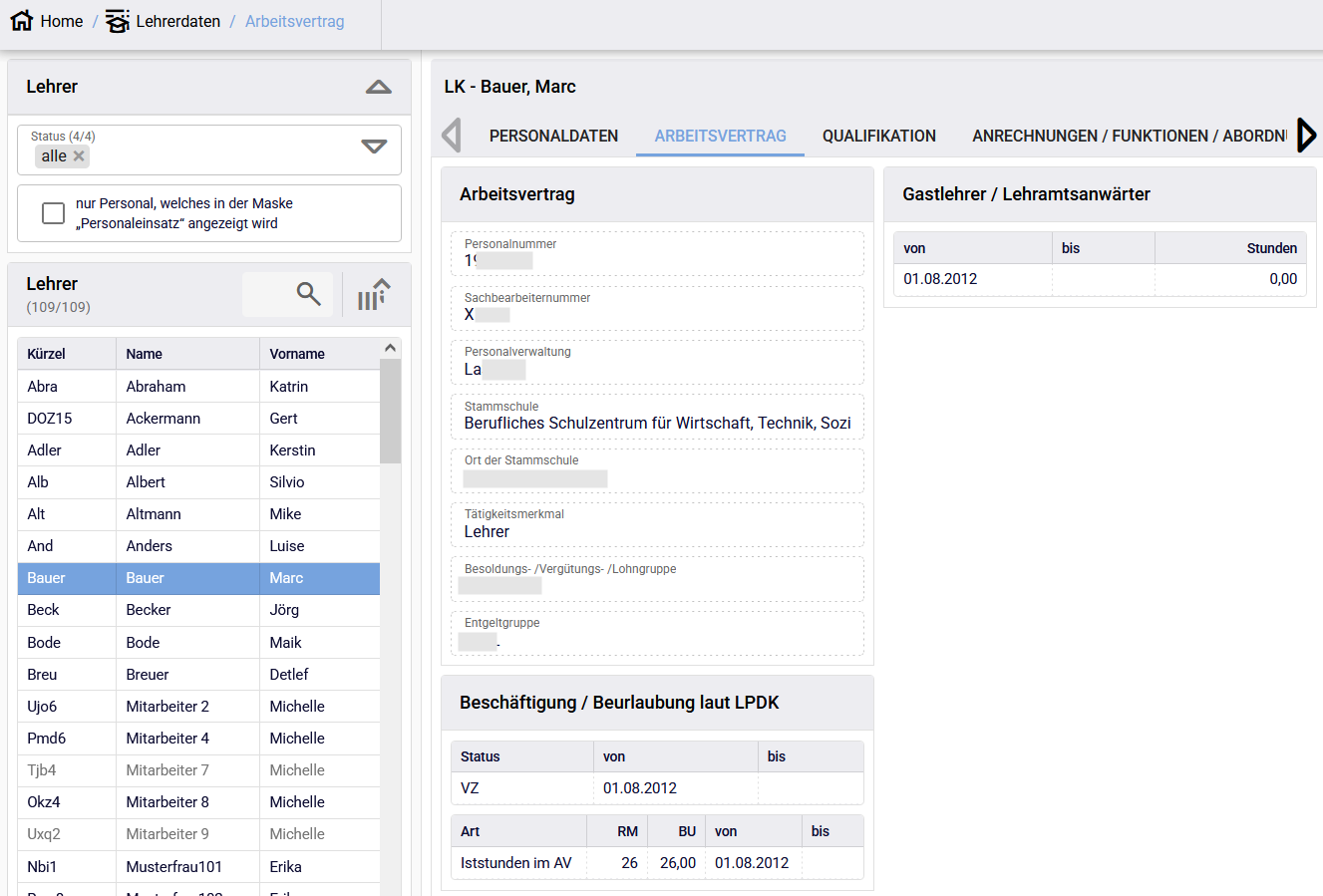
Task: Open the Status dropdown arrow
Action: 374,147
